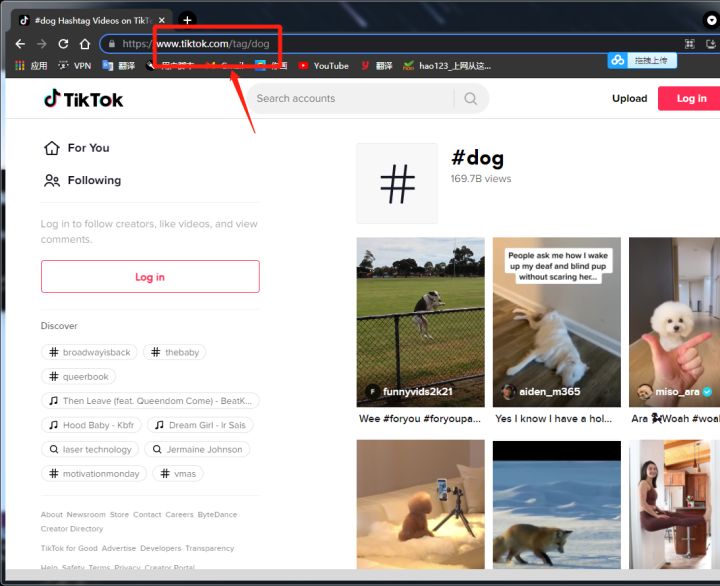Screen dimensions: 720x586
Task: Click the browser back arrow
Action: click(20, 44)
